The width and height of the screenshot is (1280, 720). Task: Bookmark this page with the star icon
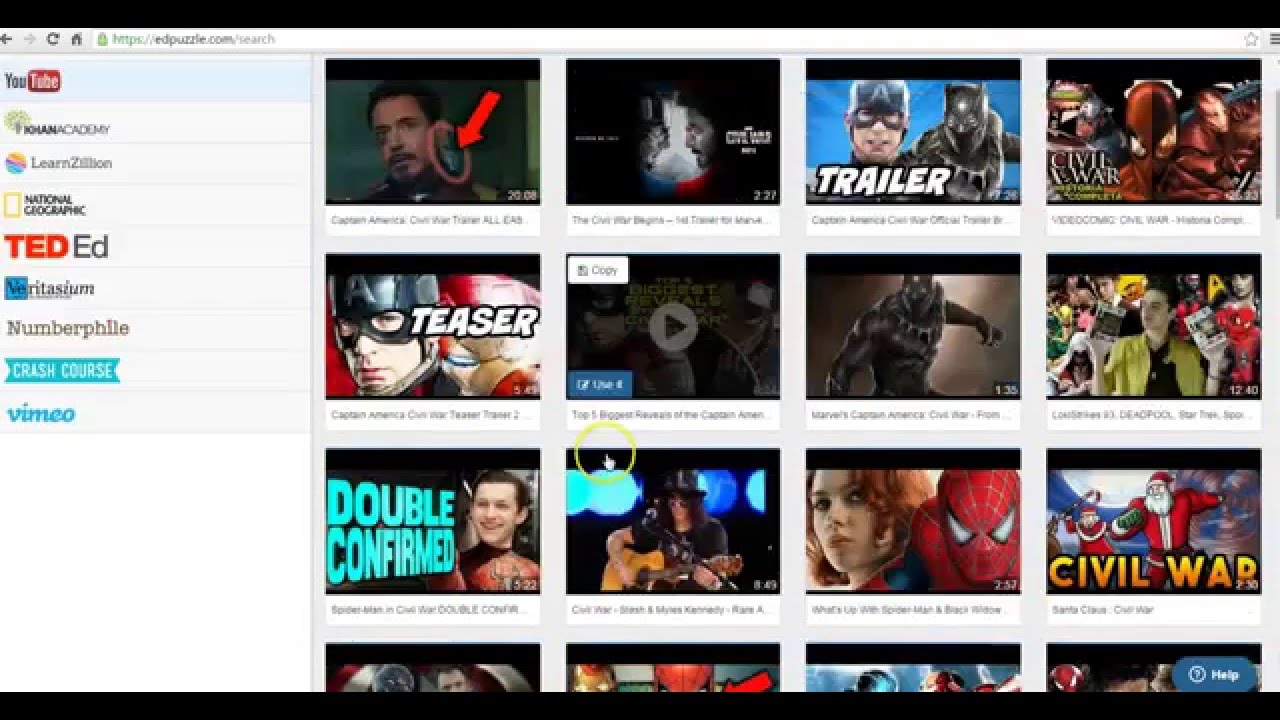(1251, 39)
